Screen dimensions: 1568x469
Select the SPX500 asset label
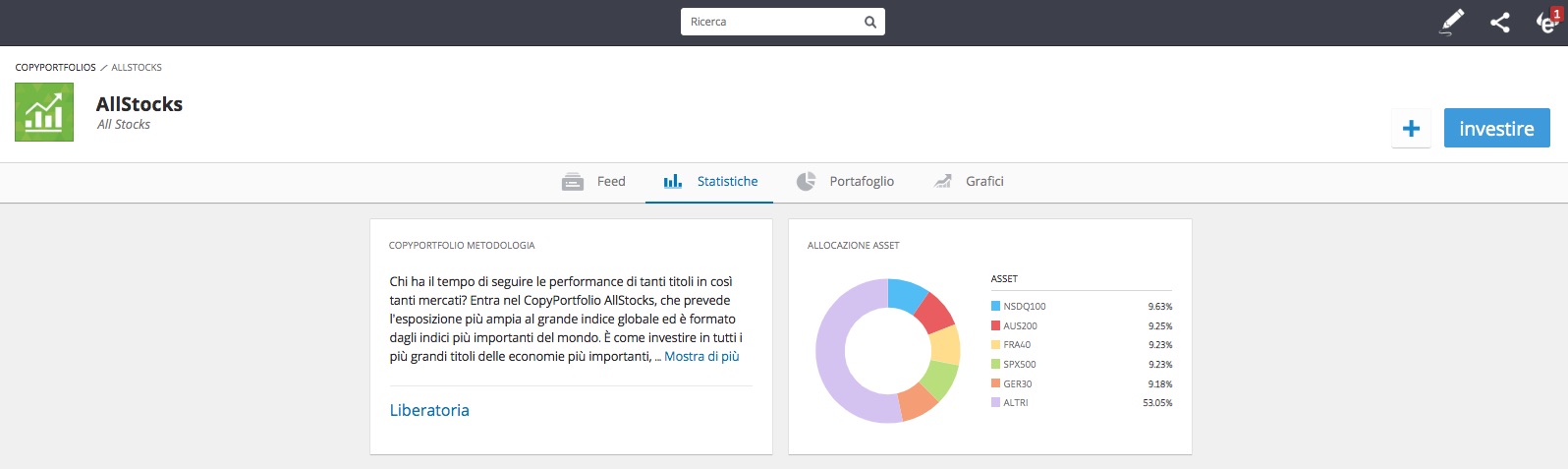coord(1020,364)
